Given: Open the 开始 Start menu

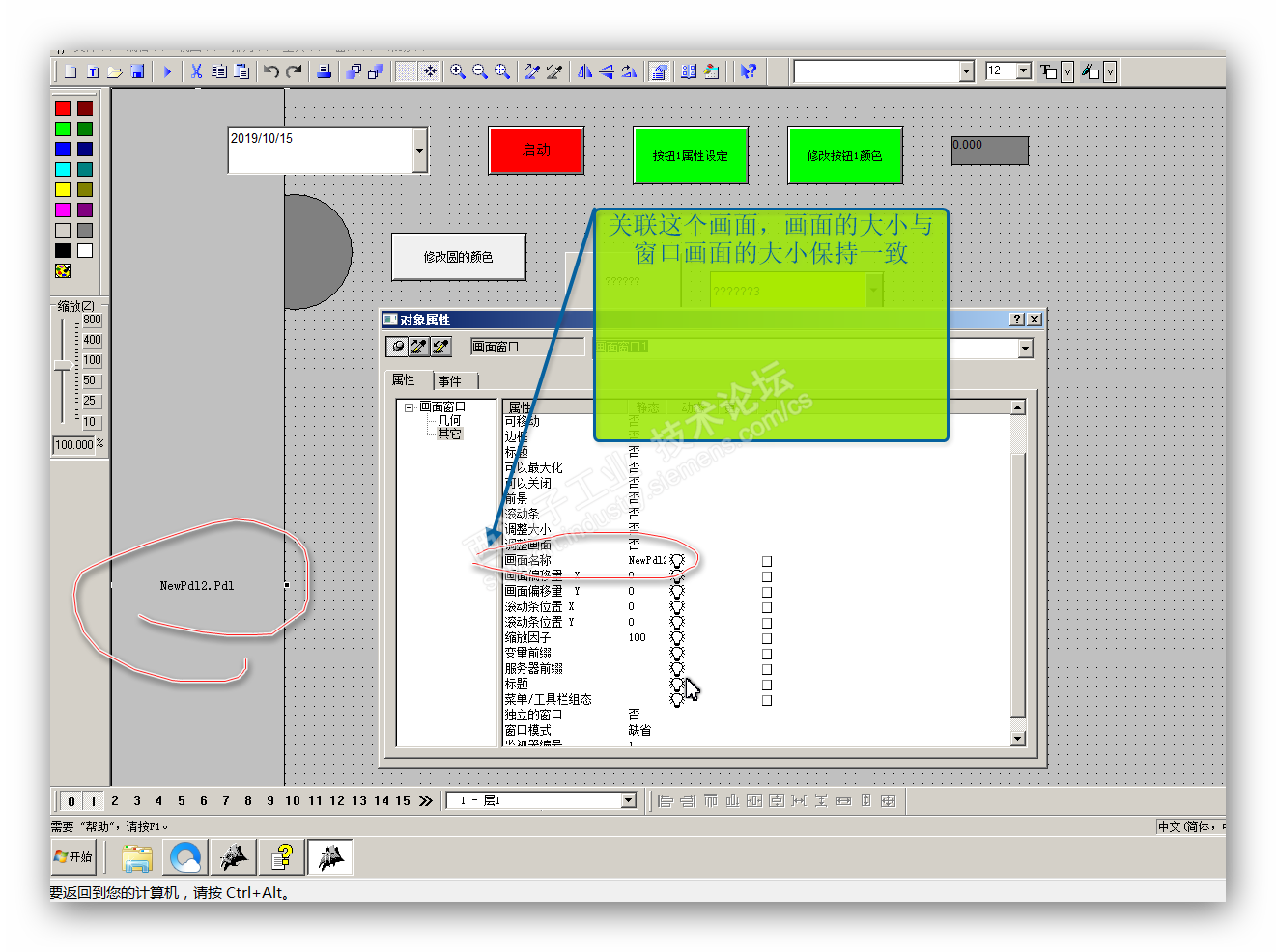Looking at the screenshot, I should point(73,856).
